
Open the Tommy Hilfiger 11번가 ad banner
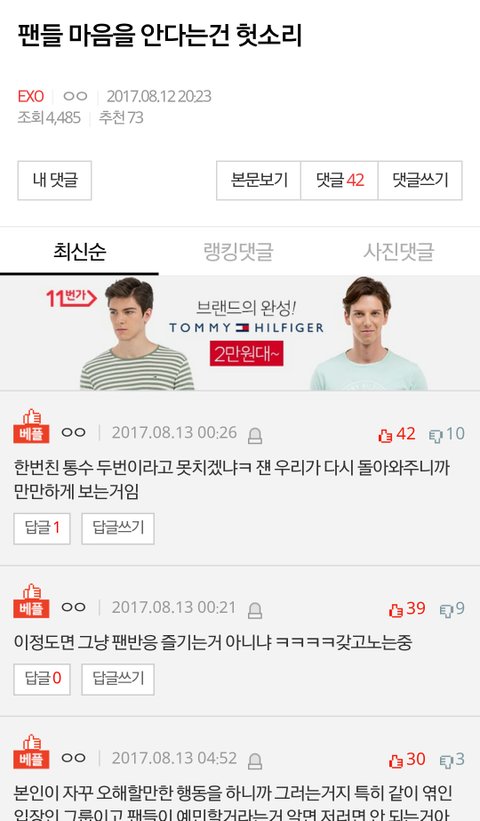coord(240,334)
